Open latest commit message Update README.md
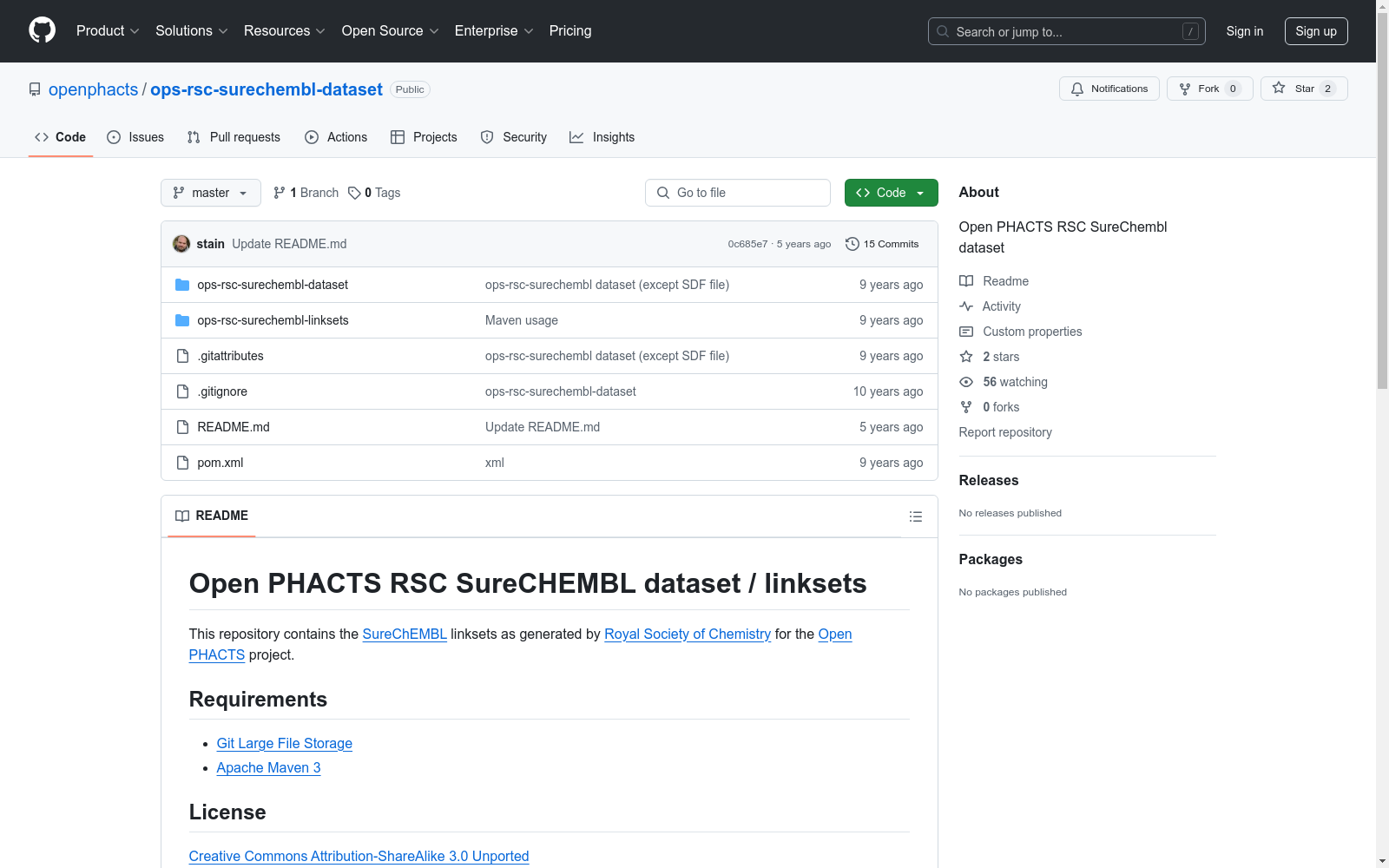 (289, 244)
